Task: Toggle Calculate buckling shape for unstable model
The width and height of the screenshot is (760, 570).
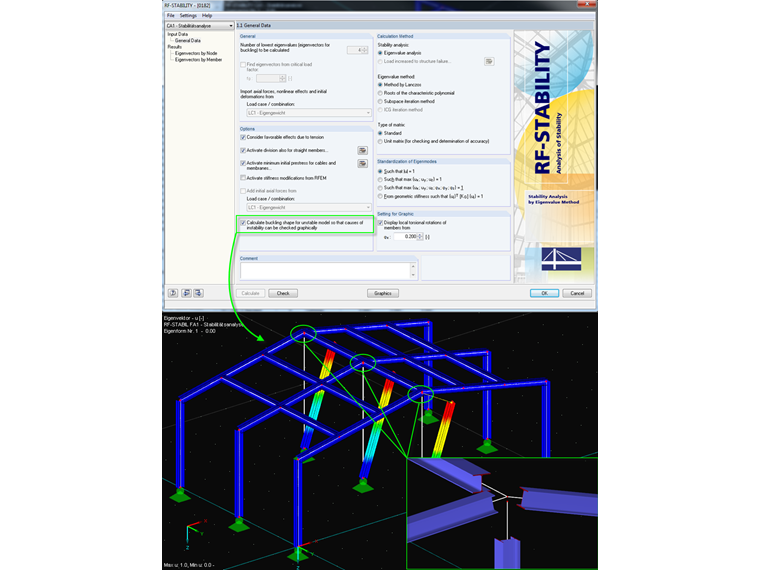Action: (x=243, y=223)
